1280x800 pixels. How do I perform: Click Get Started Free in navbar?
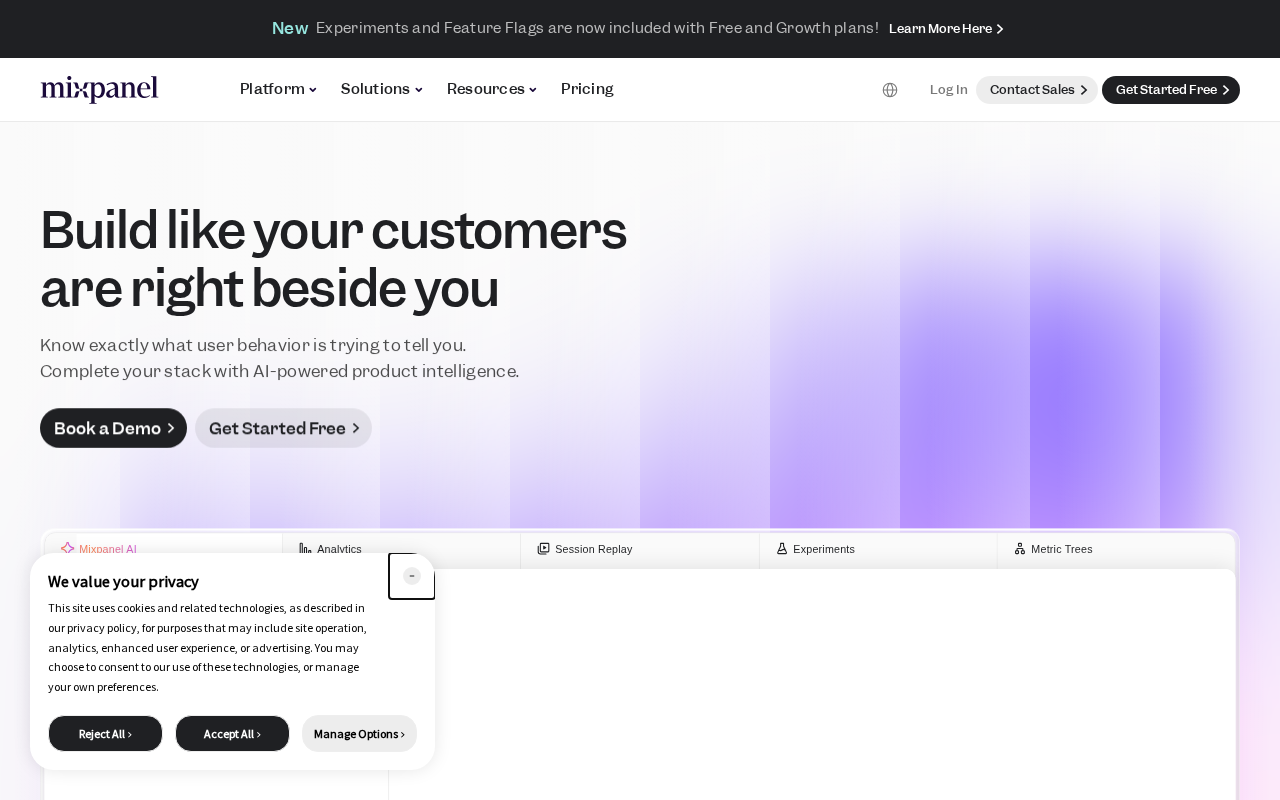click(1171, 90)
